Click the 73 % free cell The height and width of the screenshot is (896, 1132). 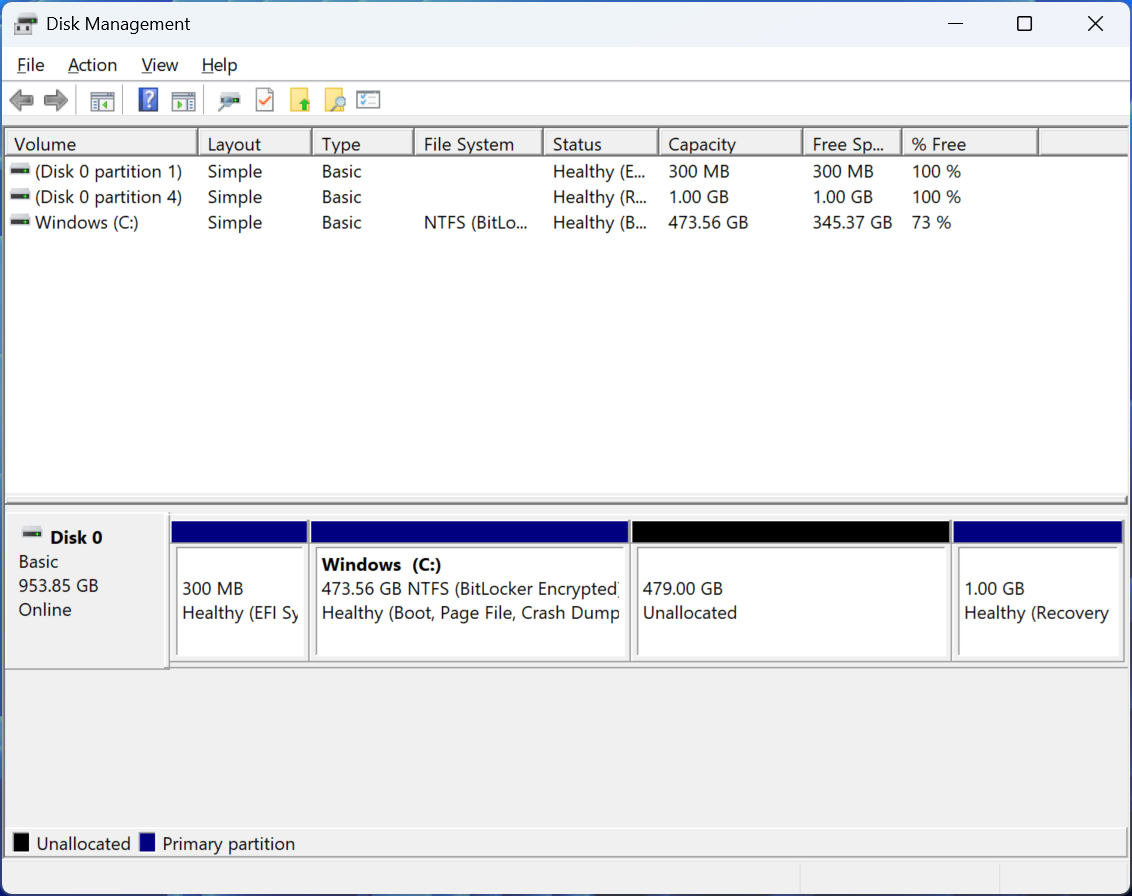pyautogui.click(x=931, y=222)
